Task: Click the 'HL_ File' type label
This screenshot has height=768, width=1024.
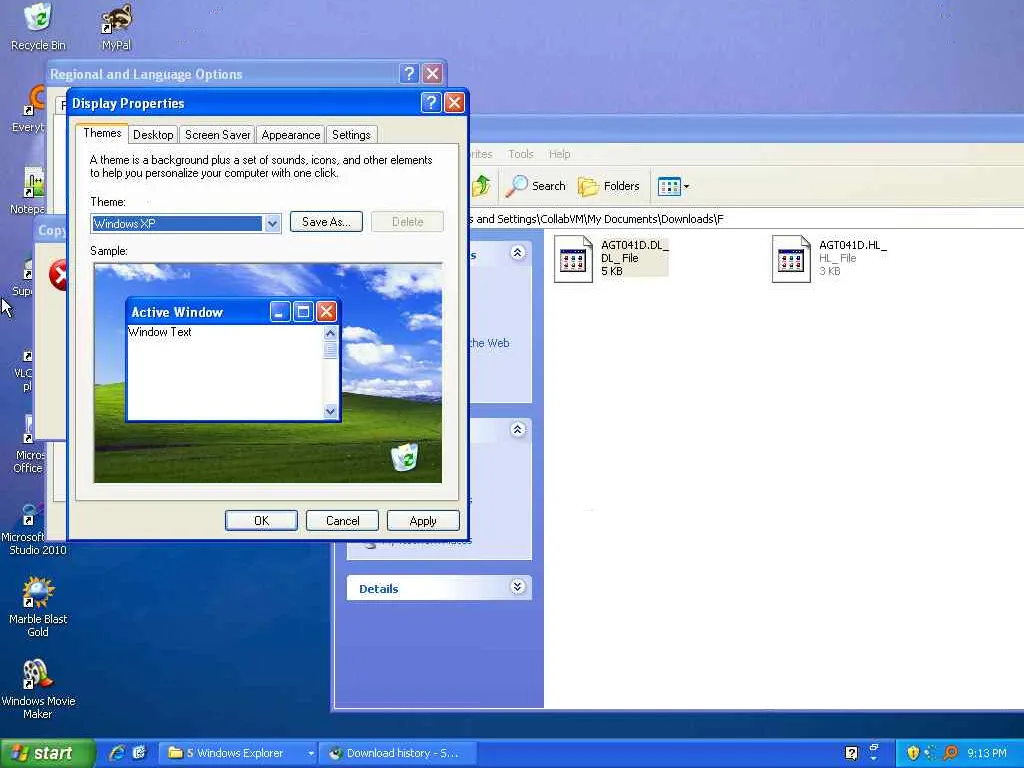Action: (837, 258)
